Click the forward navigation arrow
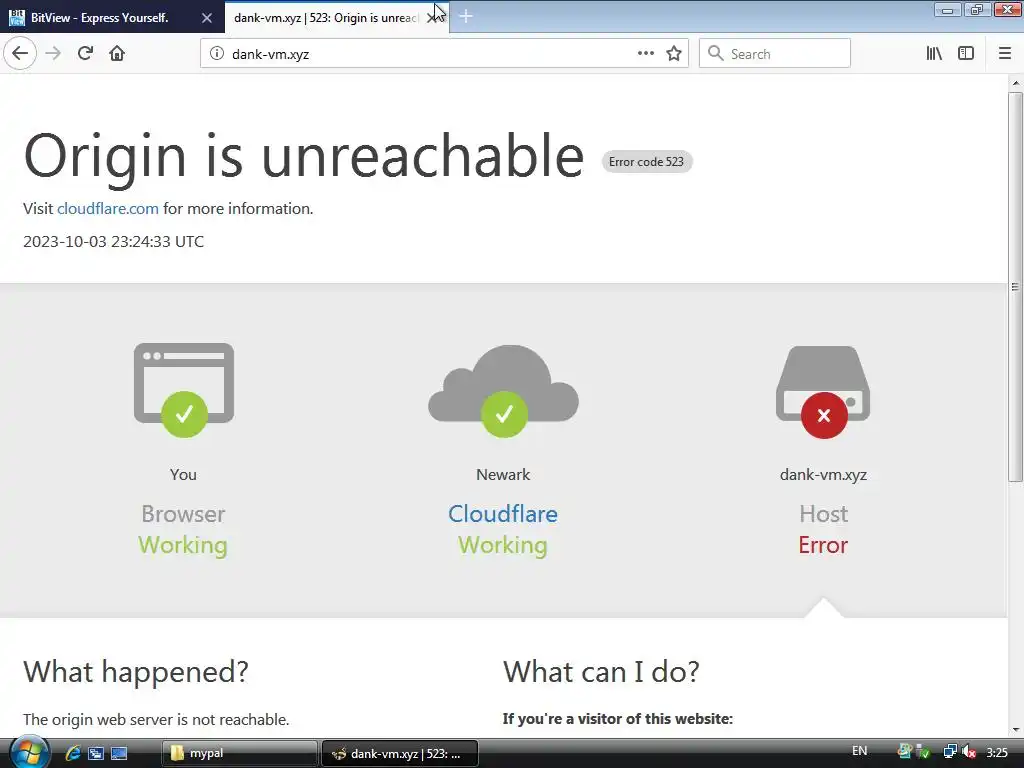 [x=54, y=54]
